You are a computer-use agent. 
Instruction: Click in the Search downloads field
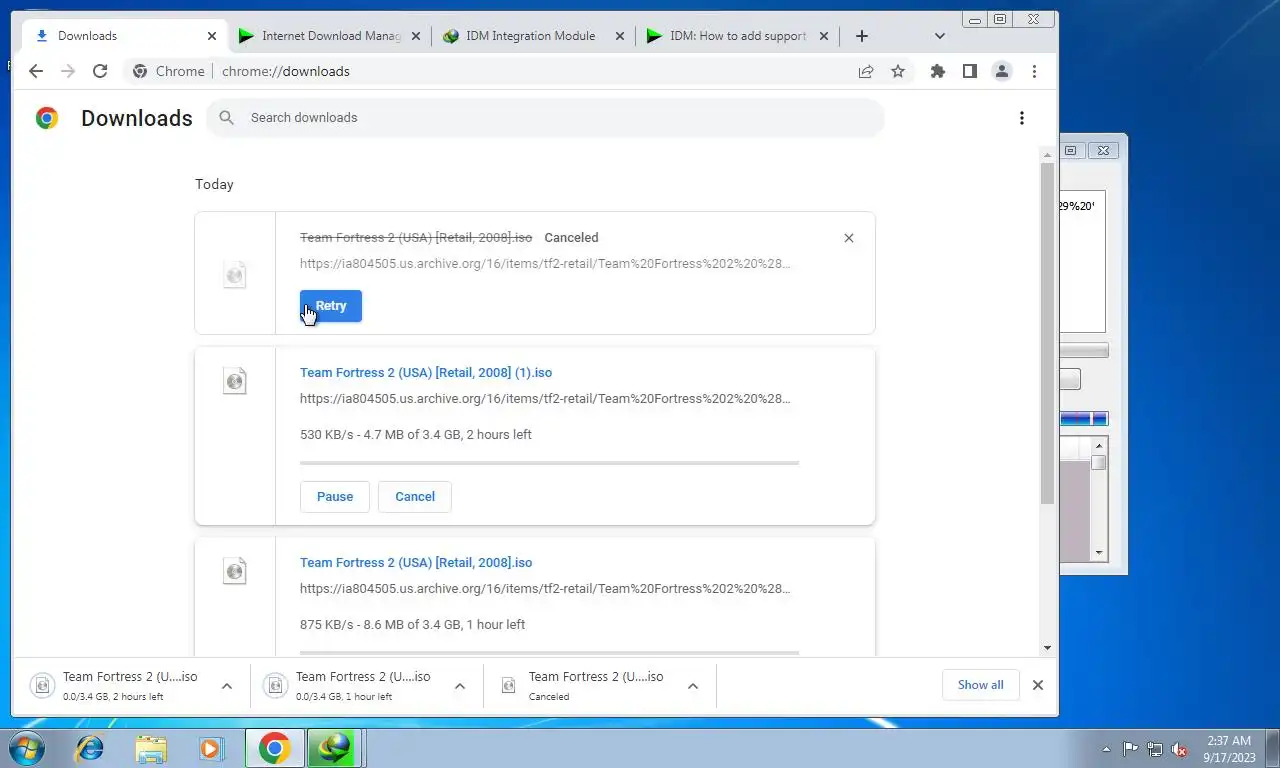(x=545, y=118)
